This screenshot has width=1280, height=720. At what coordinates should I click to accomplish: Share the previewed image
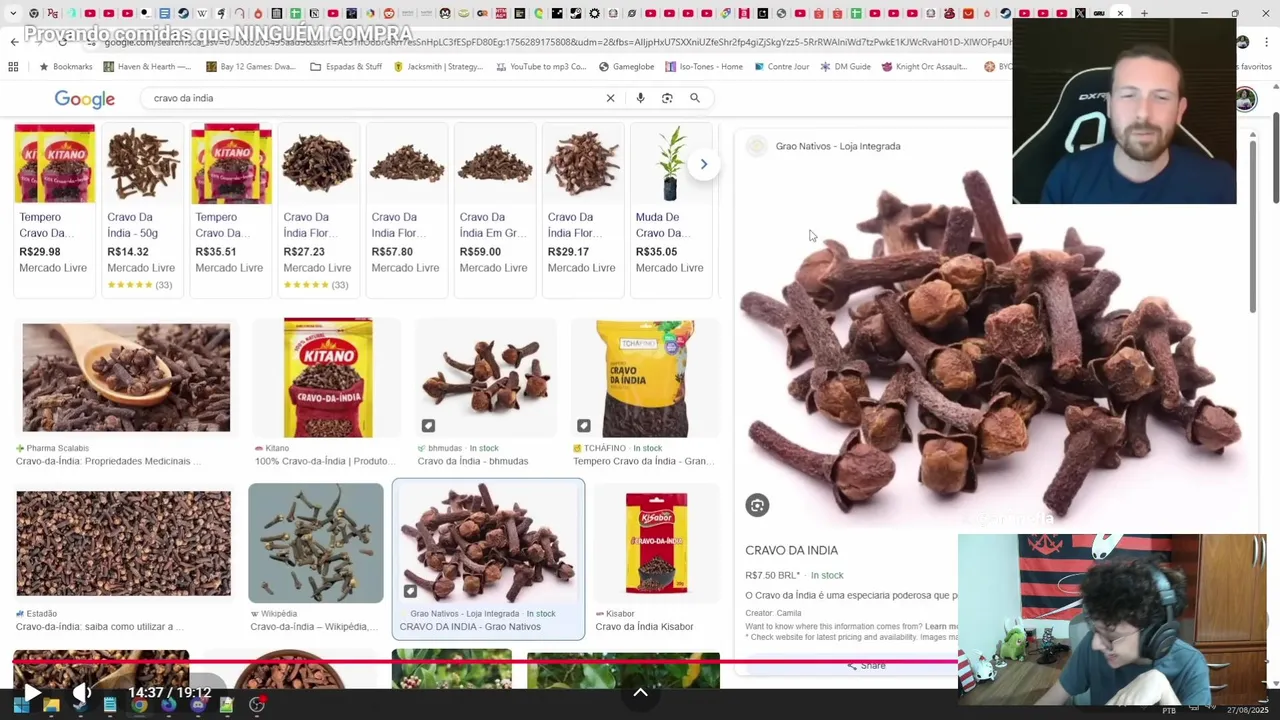[866, 665]
